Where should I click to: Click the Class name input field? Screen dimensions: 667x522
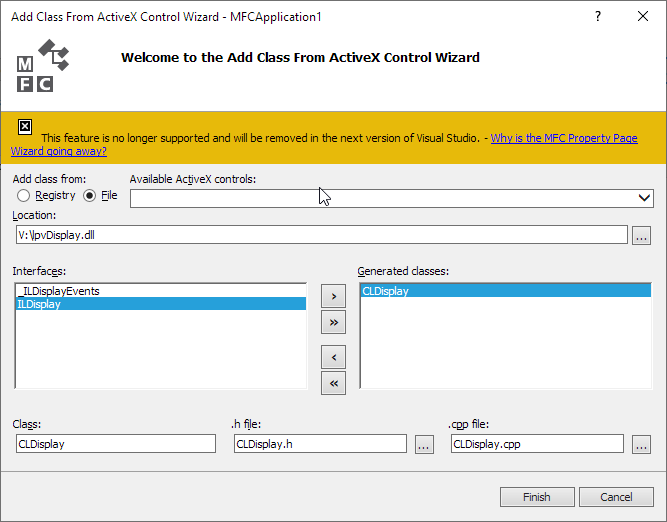116,444
